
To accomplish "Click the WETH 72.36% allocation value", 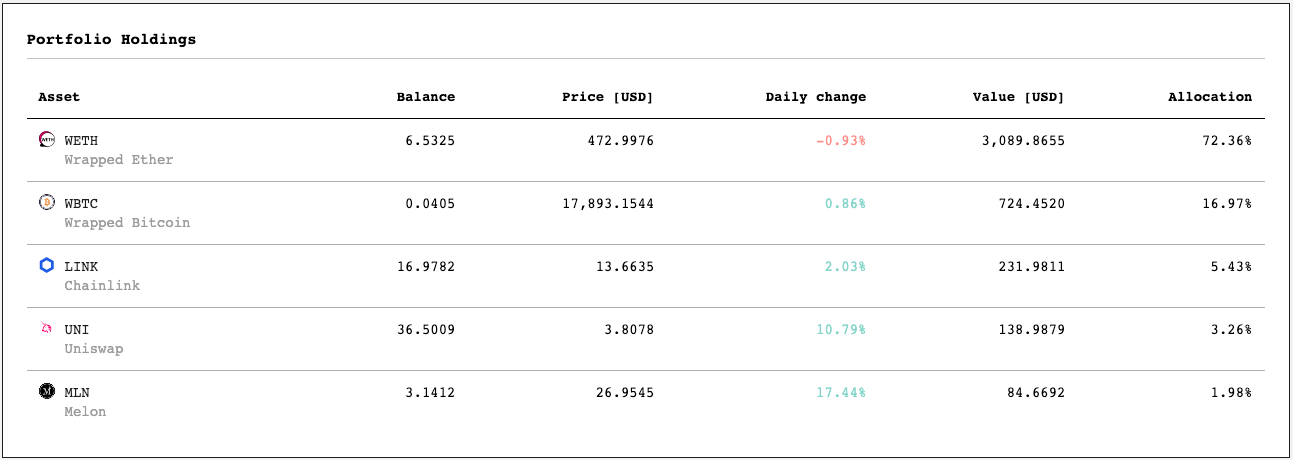I will [x=1227, y=140].
